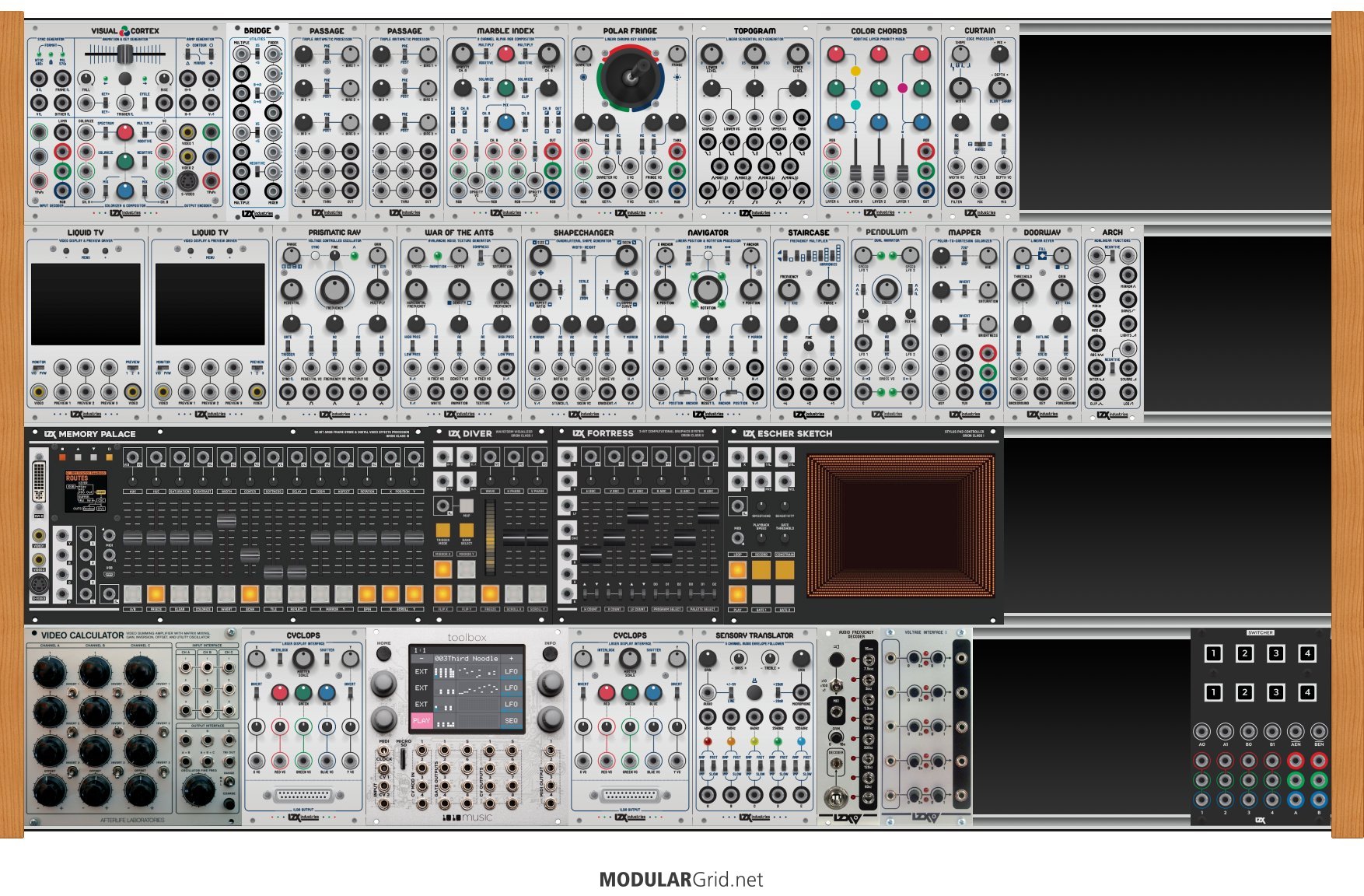
Task: Click the joystick on Polar Fringe
Action: click(x=631, y=76)
